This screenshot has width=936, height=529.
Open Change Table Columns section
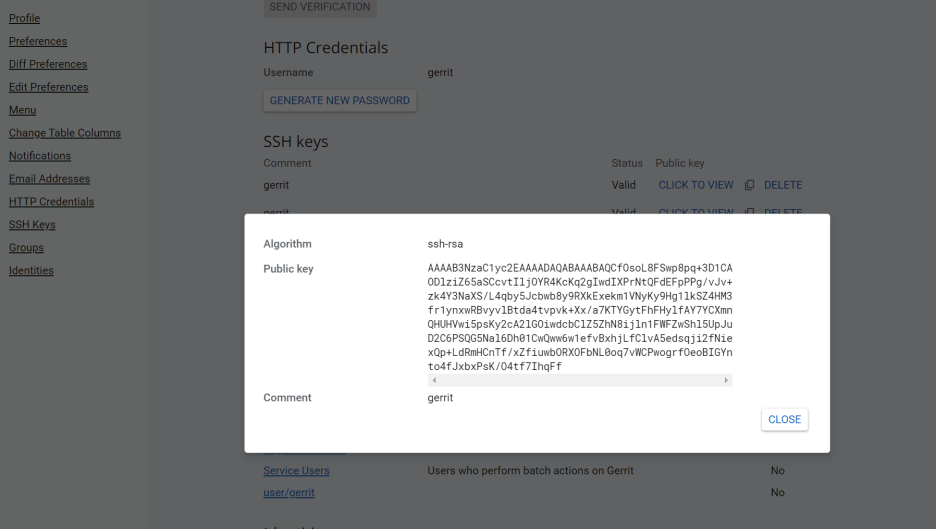[x=64, y=133]
